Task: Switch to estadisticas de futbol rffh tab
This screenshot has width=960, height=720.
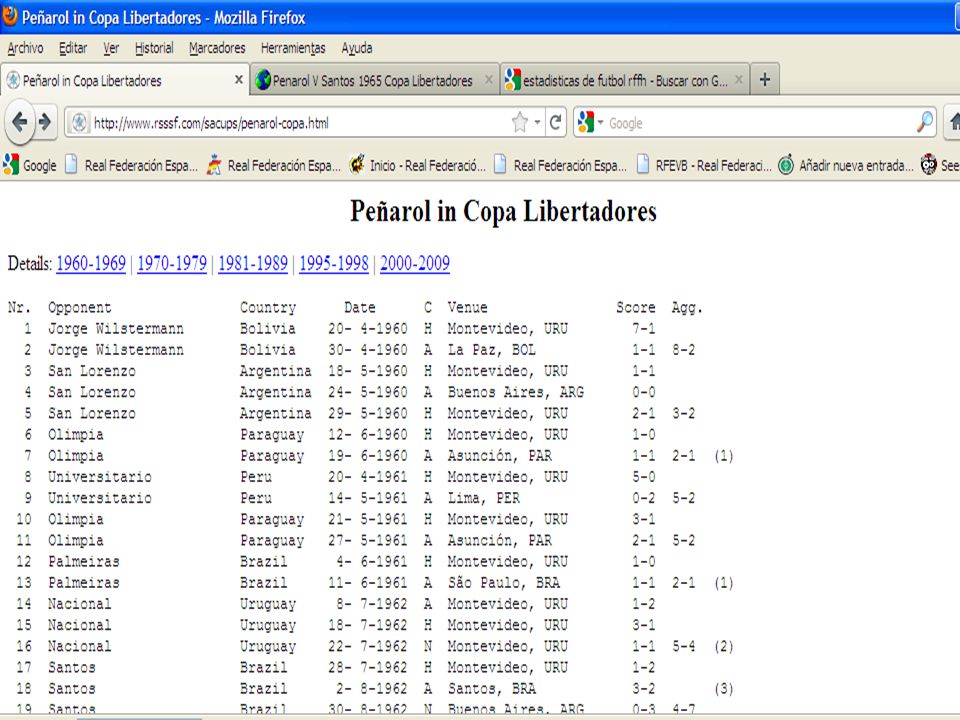Action: click(x=624, y=80)
